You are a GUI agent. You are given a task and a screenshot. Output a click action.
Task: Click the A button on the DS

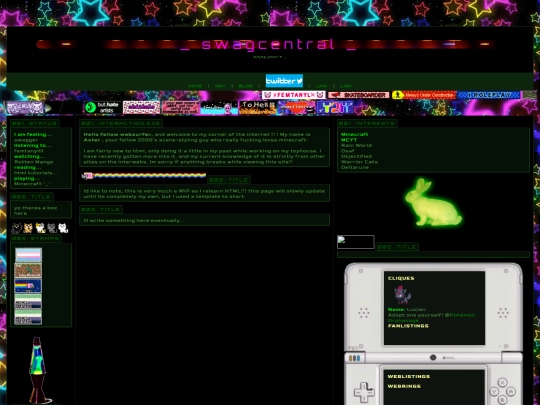click(x=511, y=392)
